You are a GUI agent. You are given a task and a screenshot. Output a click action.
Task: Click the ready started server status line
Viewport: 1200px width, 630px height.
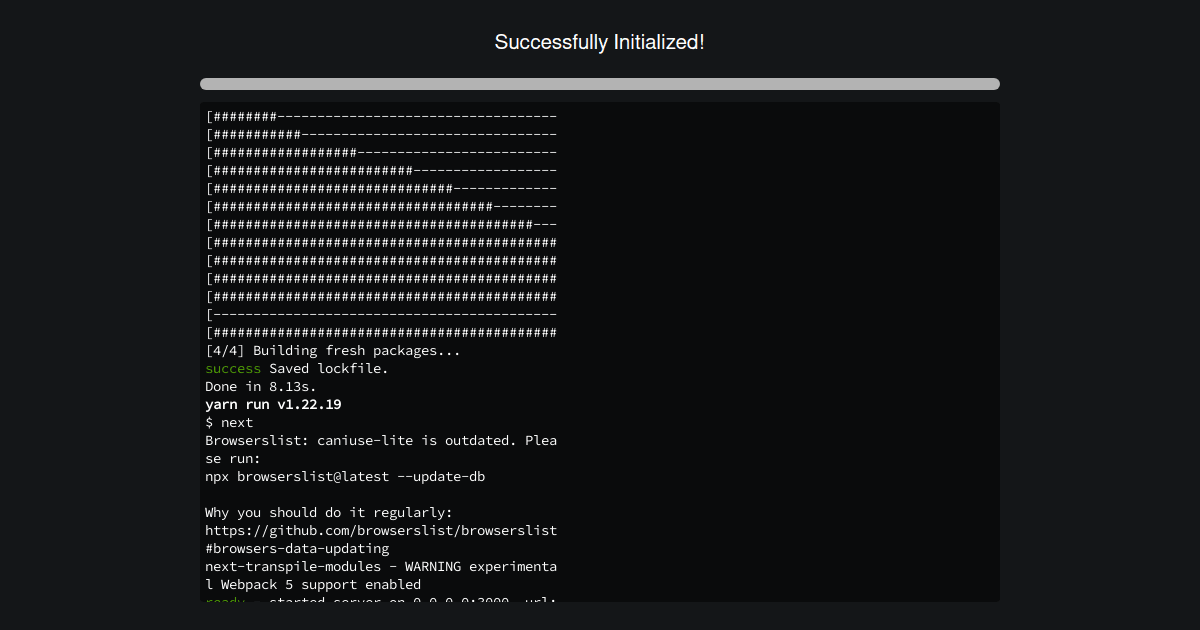coord(380,600)
